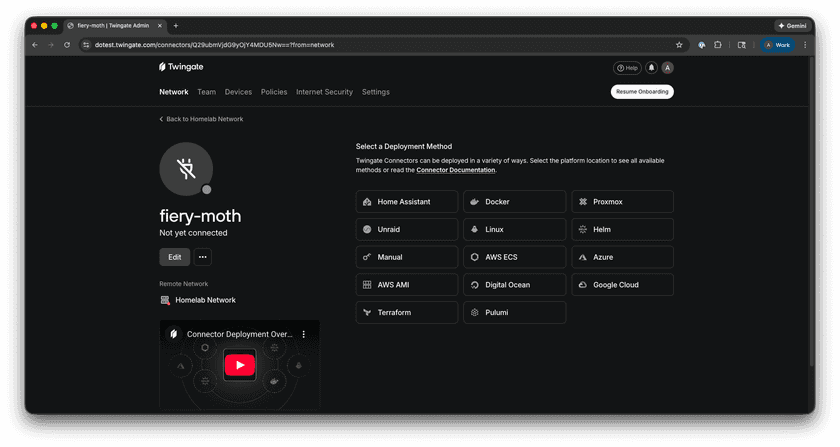The height and width of the screenshot is (447, 840).
Task: Bookmark this page with star icon
Action: [x=679, y=45]
